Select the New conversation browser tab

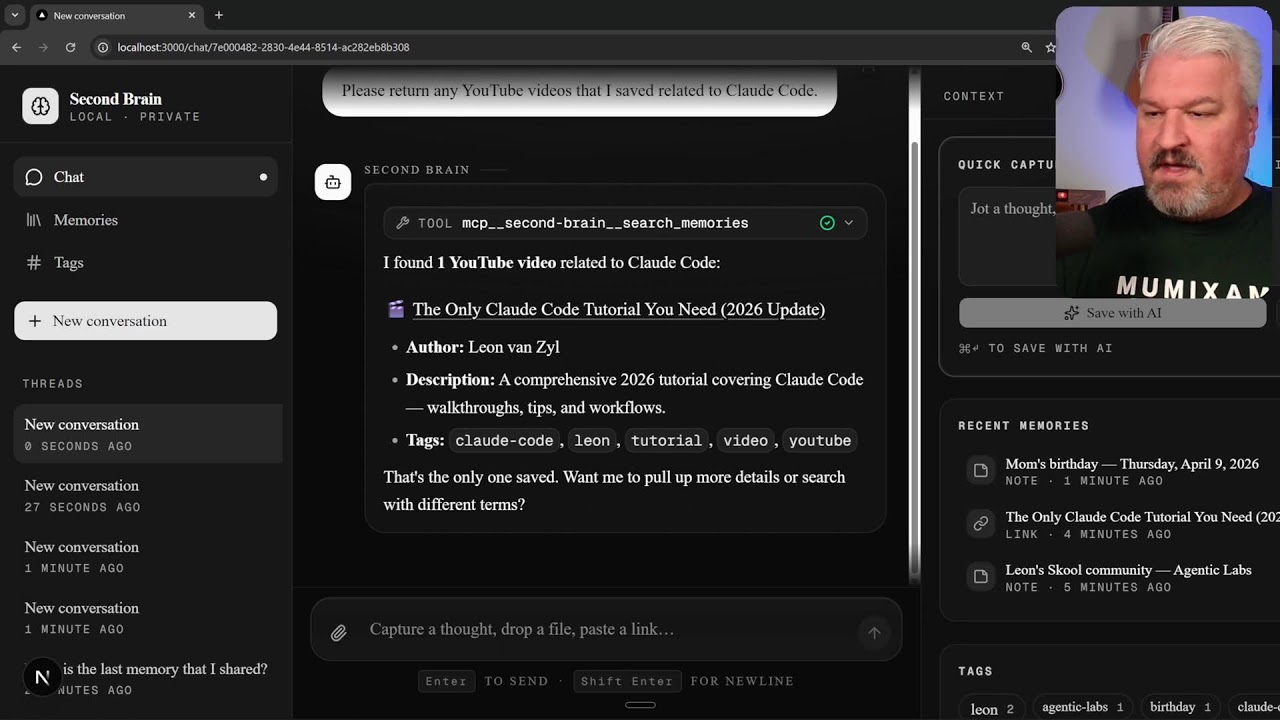coord(115,15)
